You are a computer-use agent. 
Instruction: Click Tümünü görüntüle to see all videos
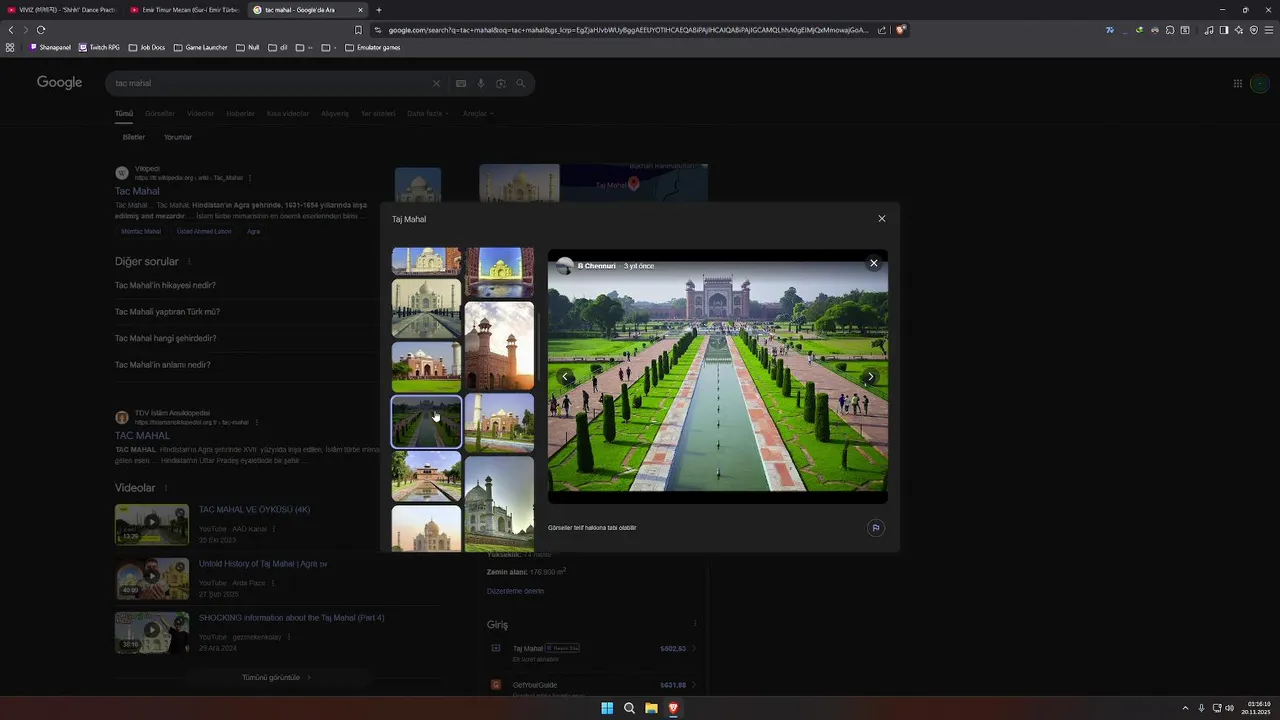pyautogui.click(x=276, y=678)
